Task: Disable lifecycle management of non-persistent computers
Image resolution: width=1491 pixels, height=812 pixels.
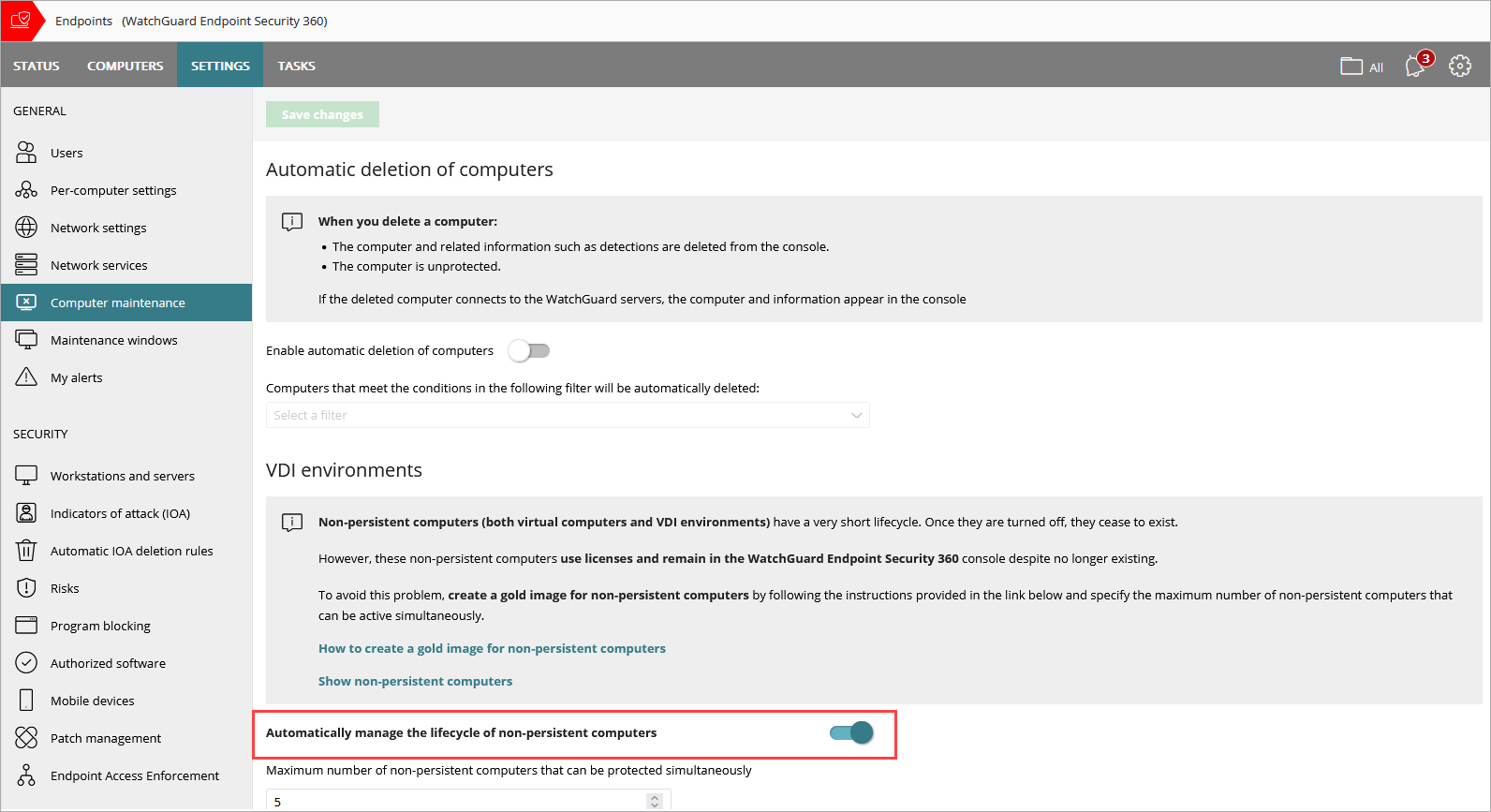Action: (x=851, y=732)
